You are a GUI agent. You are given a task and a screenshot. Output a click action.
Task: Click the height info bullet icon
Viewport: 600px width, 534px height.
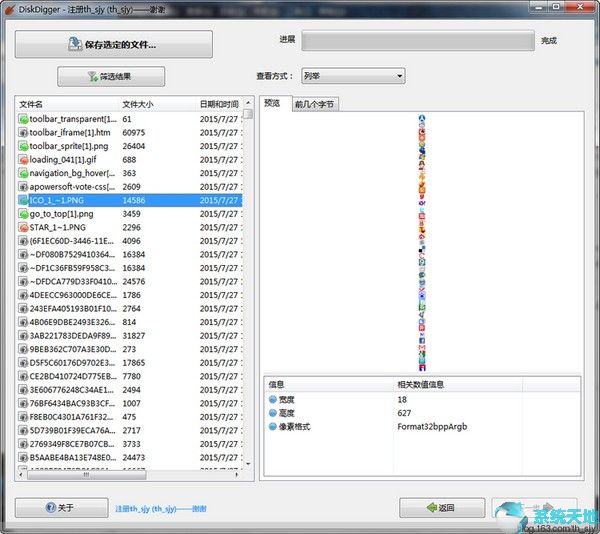[x=273, y=413]
